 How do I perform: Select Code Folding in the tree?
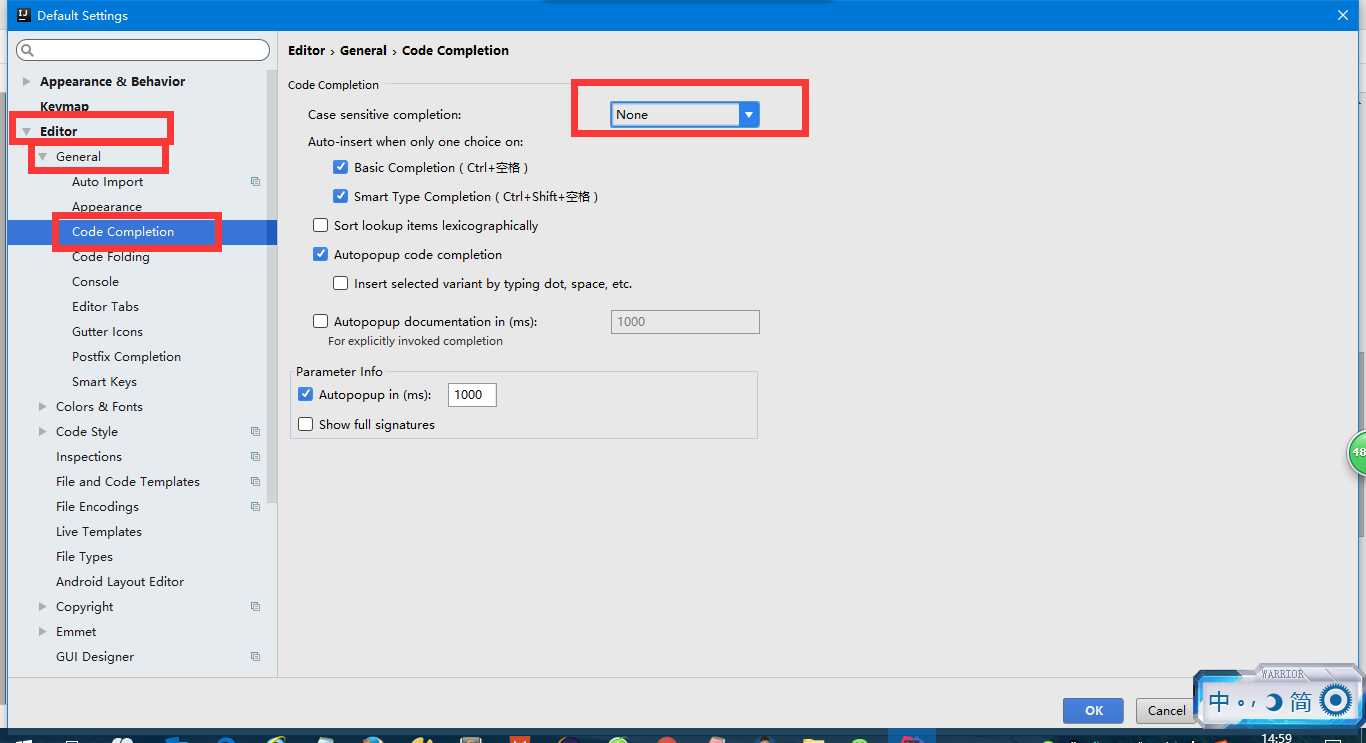click(110, 257)
